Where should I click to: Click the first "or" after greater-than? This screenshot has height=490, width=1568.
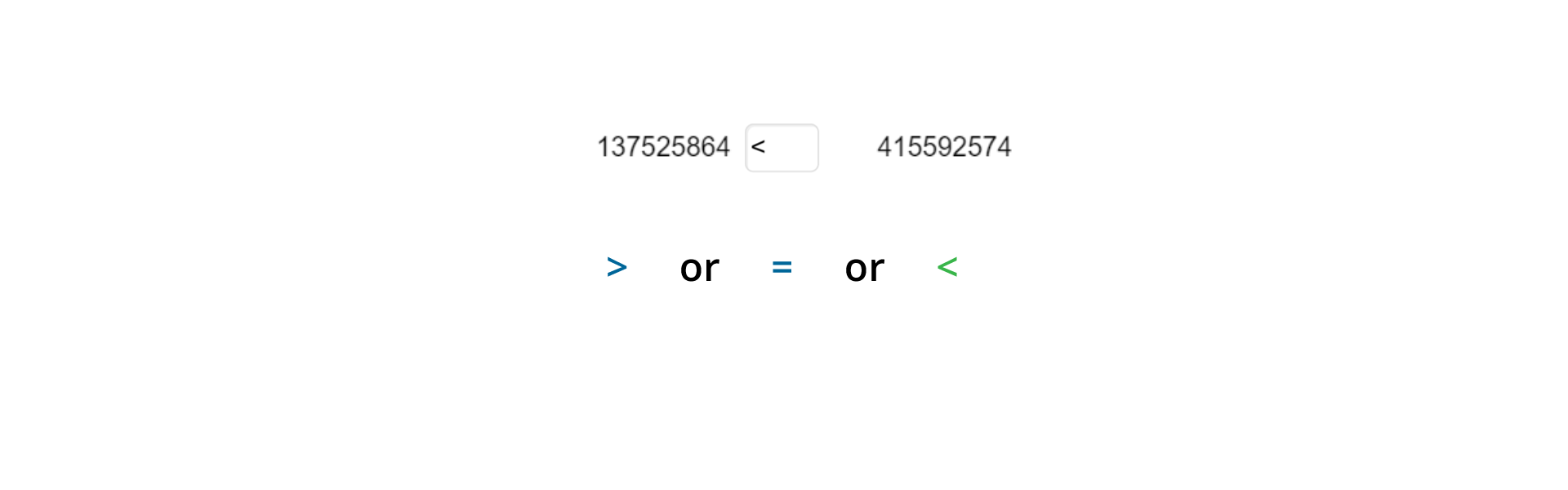click(699, 268)
